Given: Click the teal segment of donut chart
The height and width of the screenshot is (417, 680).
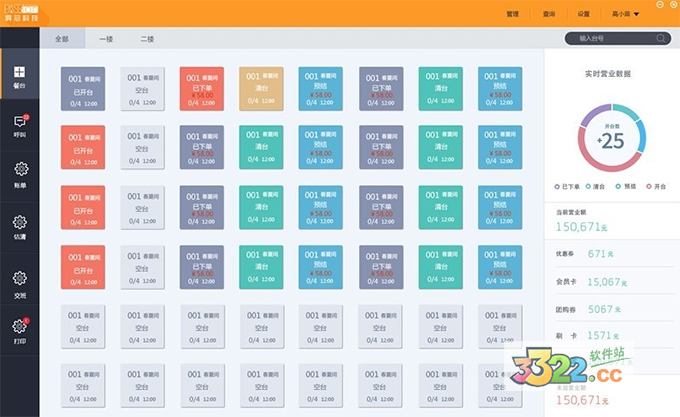Looking at the screenshot, I should click(x=627, y=110).
